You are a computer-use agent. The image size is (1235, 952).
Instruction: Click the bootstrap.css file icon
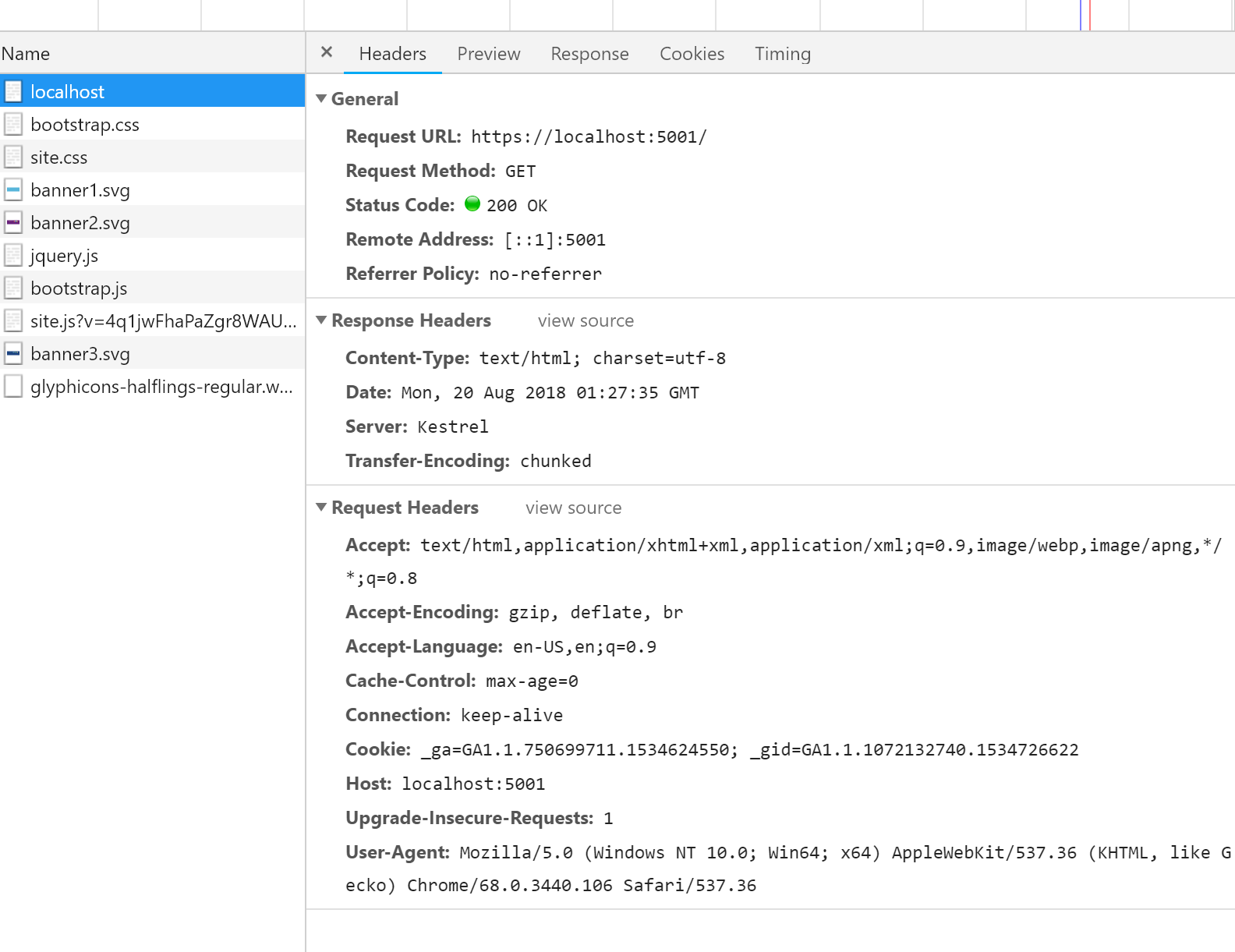point(13,125)
